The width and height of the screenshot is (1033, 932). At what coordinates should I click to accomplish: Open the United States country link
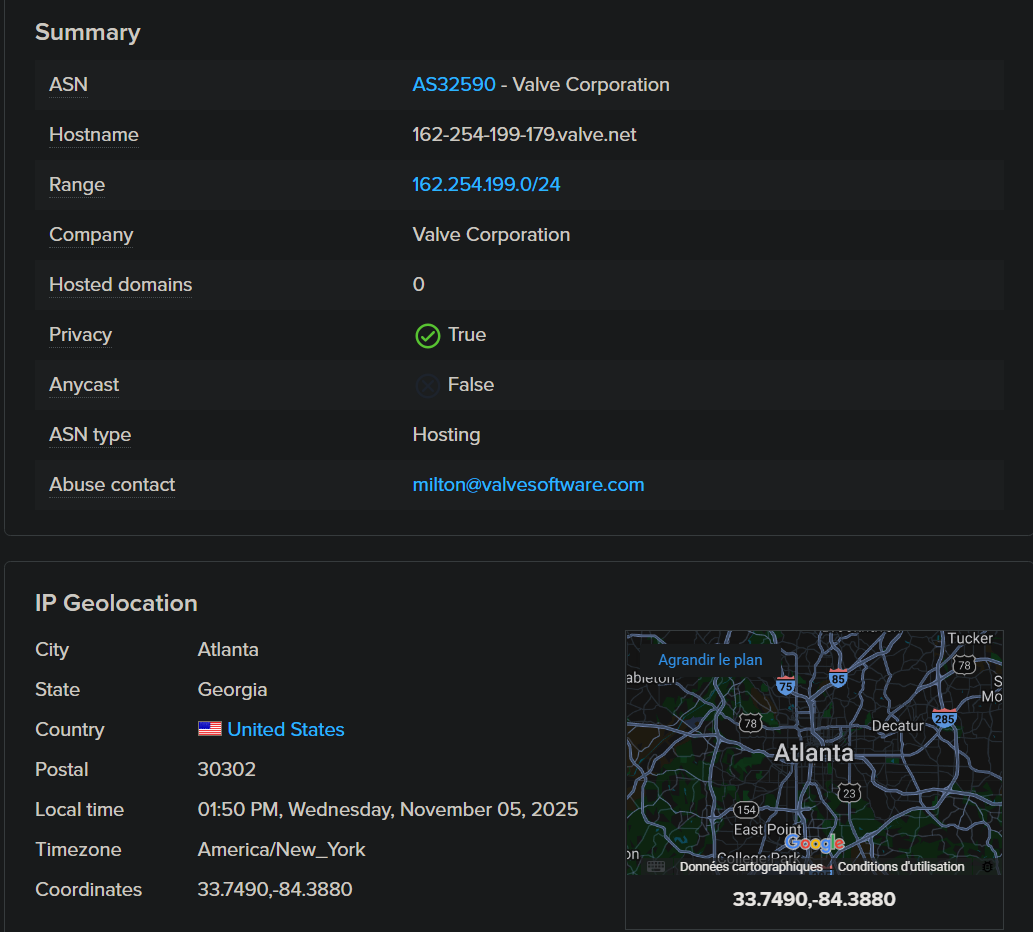coord(286,730)
